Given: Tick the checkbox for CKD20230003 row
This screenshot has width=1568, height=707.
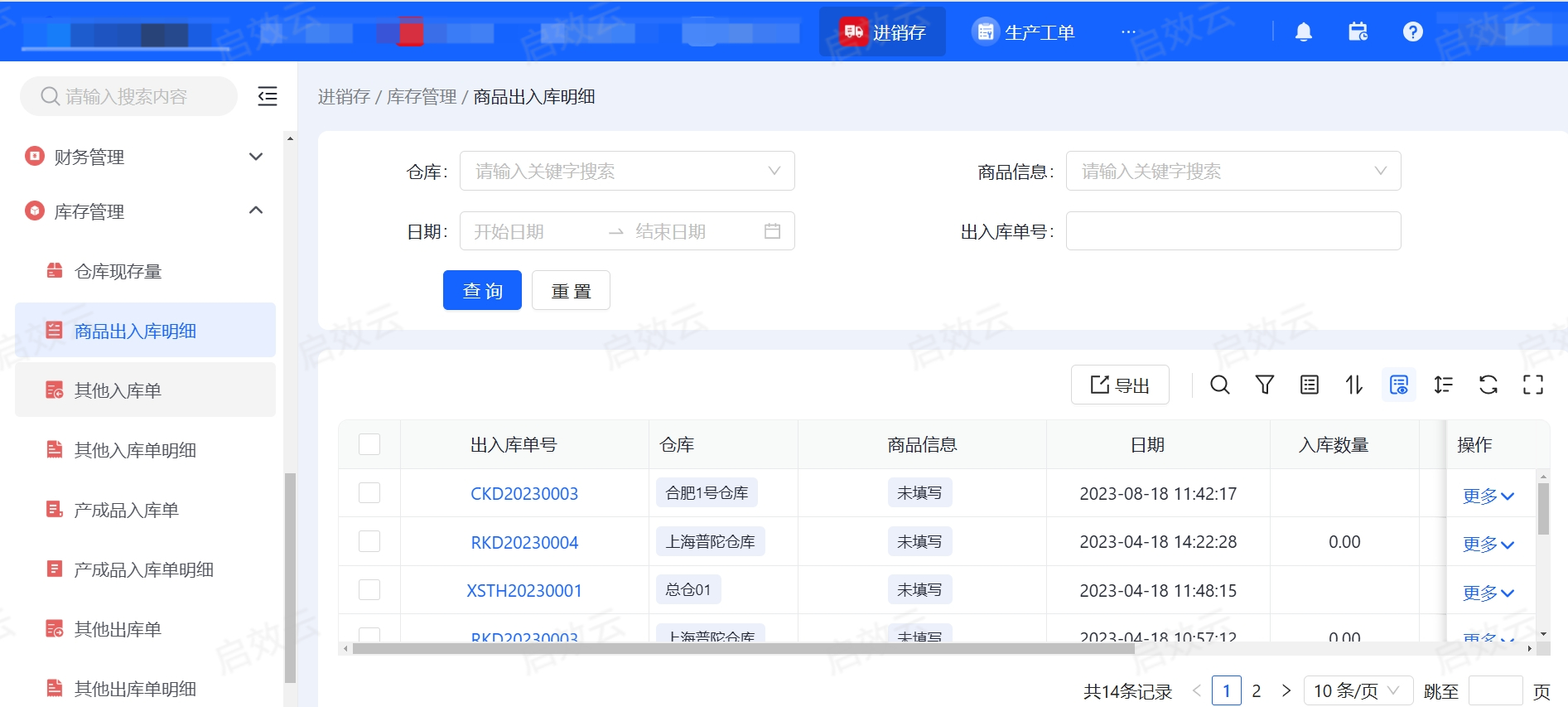Looking at the screenshot, I should click(369, 493).
